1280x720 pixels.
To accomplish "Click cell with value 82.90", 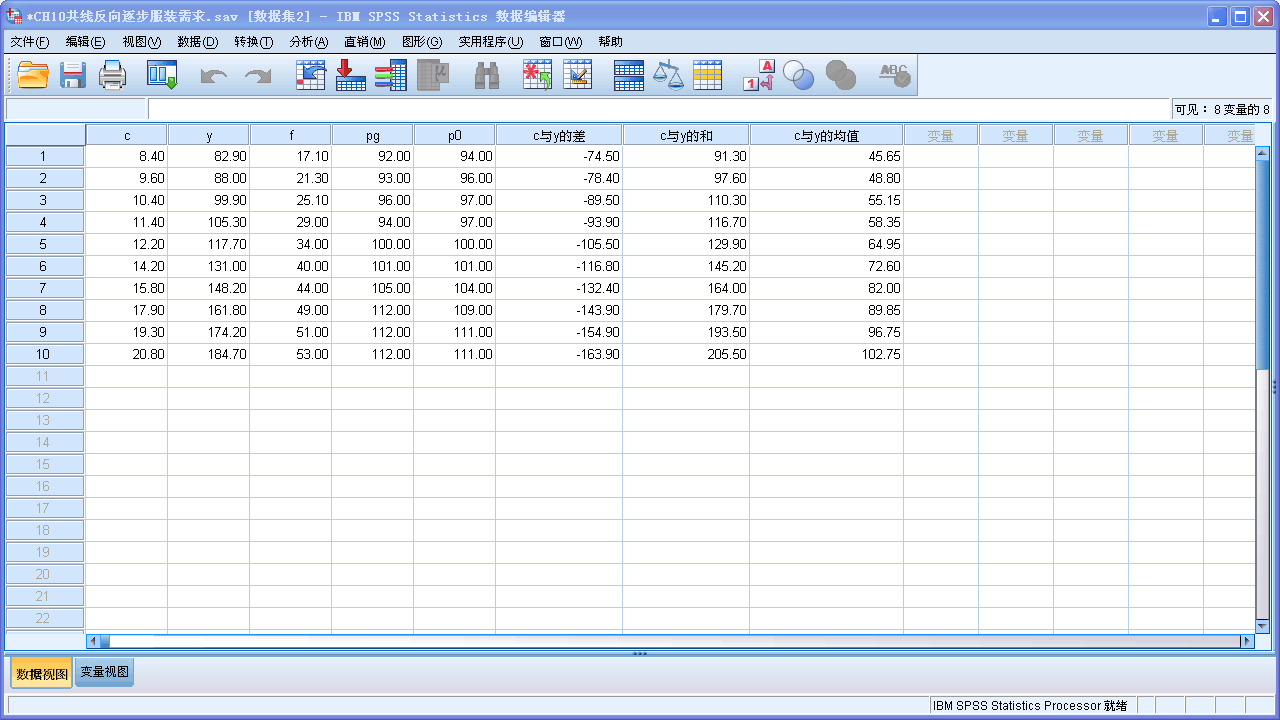I will (x=208, y=156).
